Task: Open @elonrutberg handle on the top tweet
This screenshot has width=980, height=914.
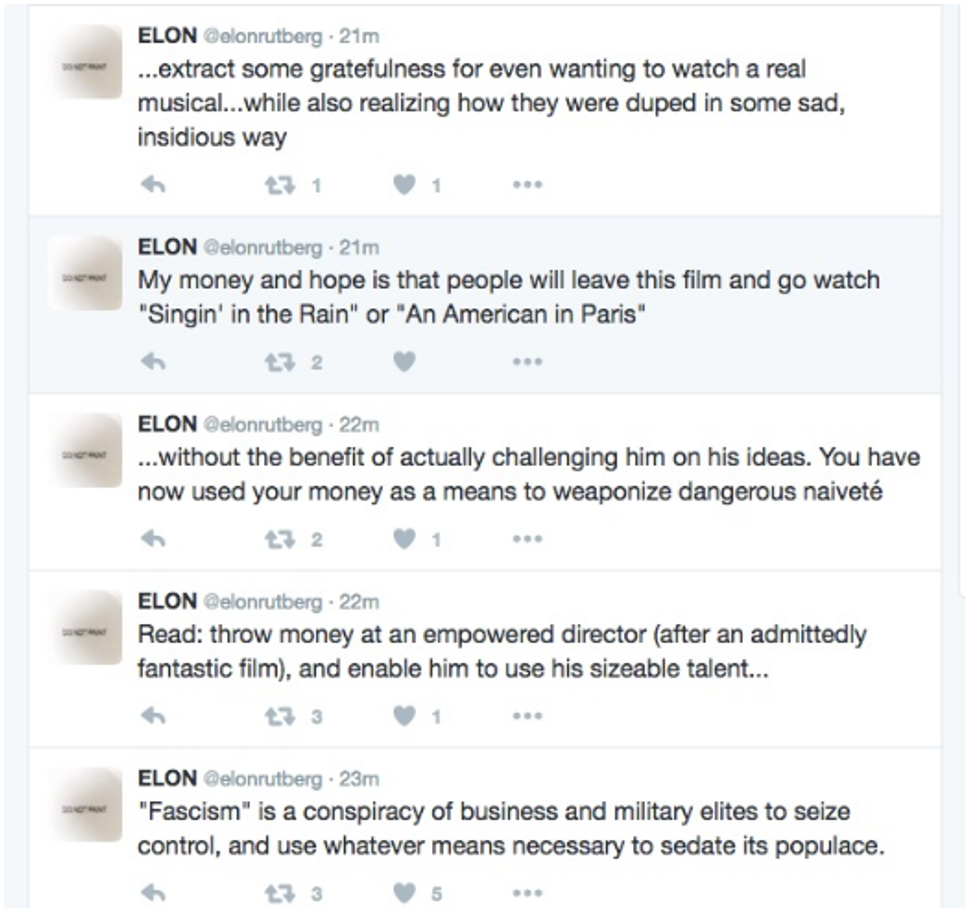Action: (x=264, y=37)
